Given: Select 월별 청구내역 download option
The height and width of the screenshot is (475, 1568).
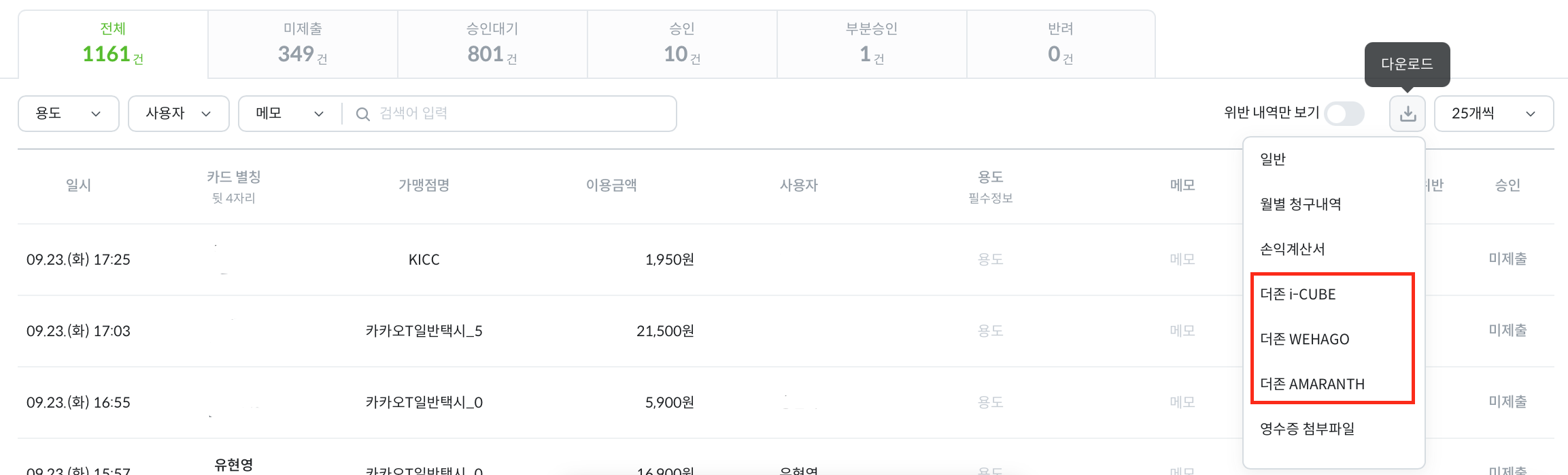Looking at the screenshot, I should (x=1300, y=204).
